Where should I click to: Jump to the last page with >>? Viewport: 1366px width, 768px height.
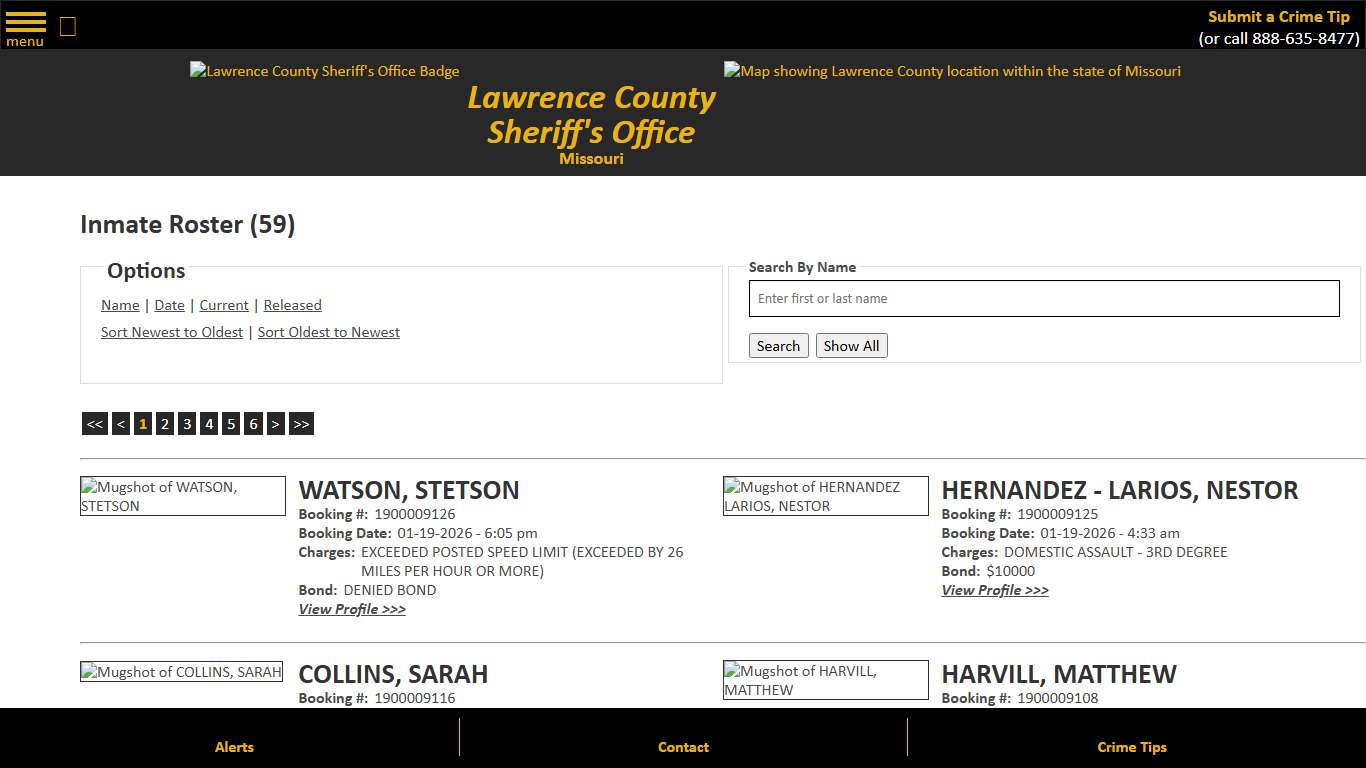(301, 423)
